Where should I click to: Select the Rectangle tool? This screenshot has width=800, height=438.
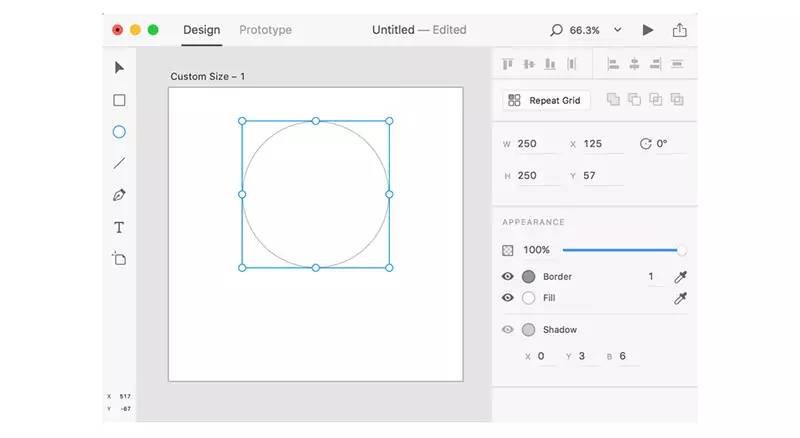click(119, 100)
